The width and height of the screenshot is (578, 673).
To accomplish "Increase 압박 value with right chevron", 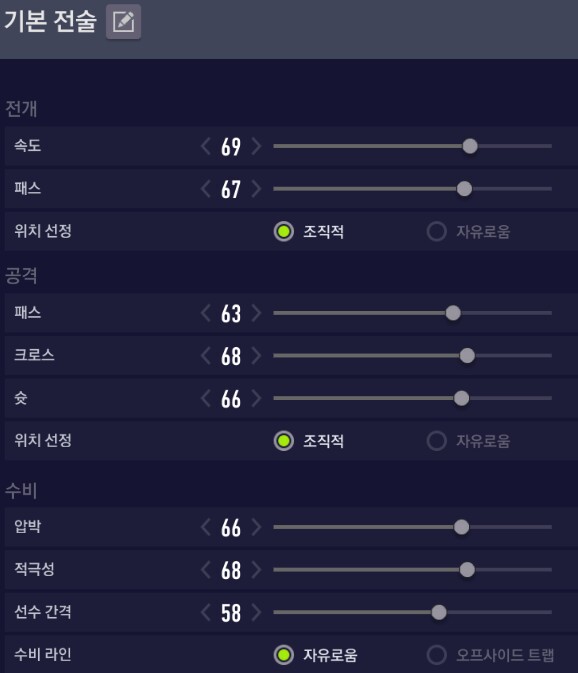I will pyautogui.click(x=256, y=527).
